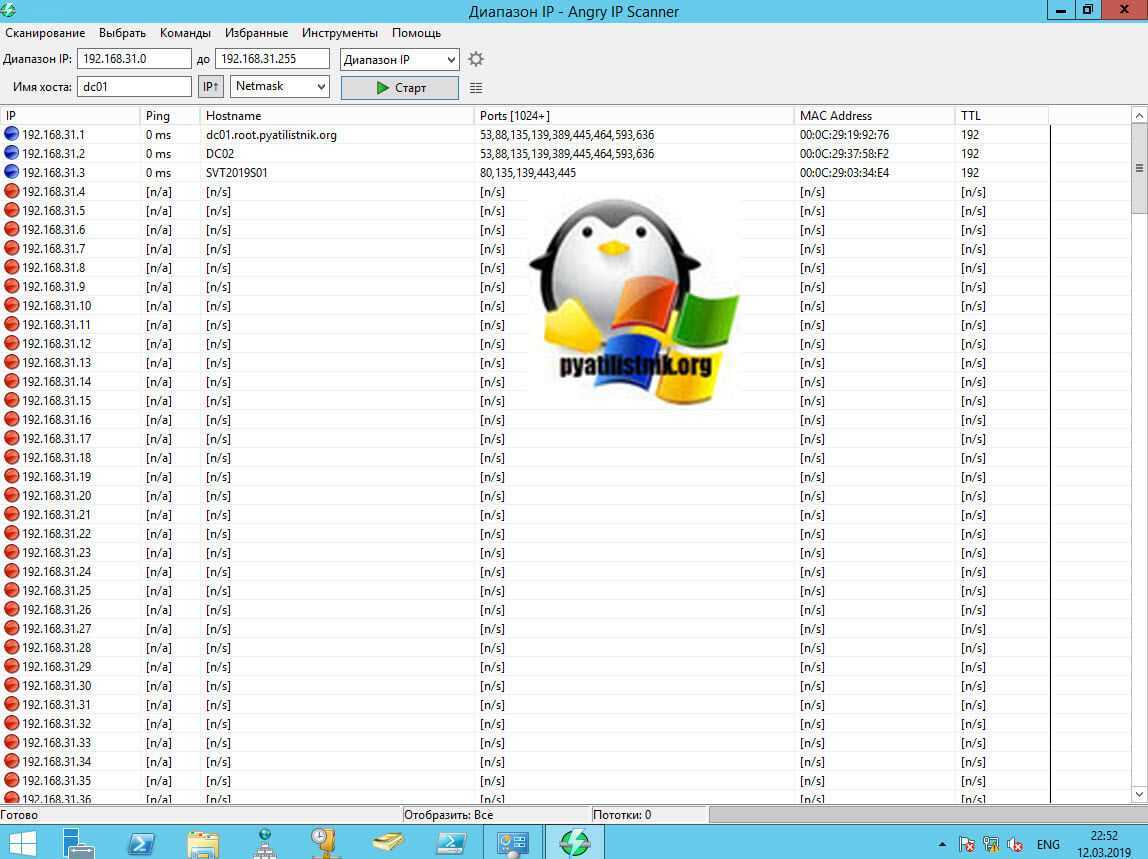Open the Сканирование menu
Image resolution: width=1148 pixels, height=859 pixels.
[x=45, y=33]
